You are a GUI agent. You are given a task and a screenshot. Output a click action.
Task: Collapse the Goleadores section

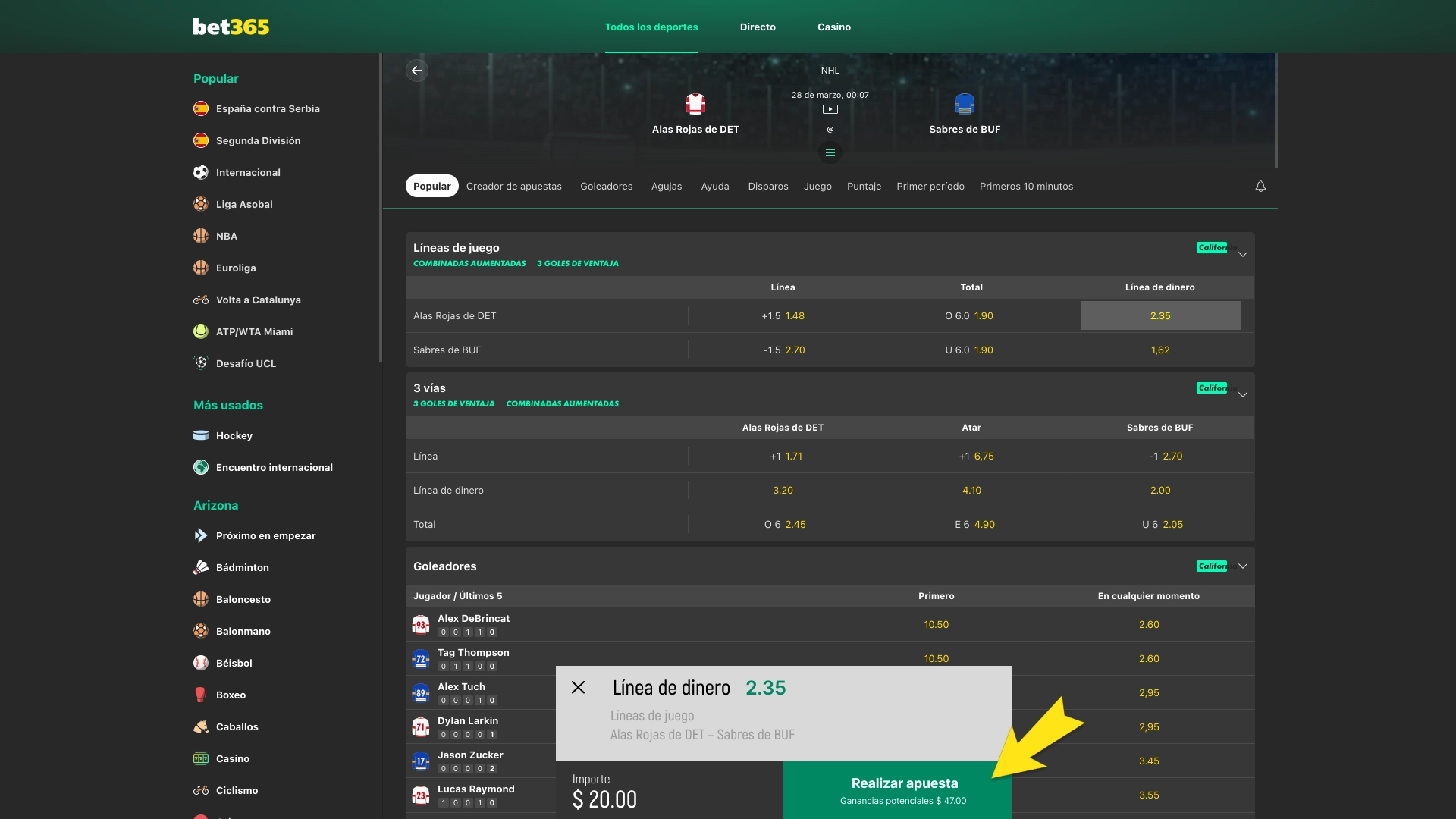tap(1242, 566)
